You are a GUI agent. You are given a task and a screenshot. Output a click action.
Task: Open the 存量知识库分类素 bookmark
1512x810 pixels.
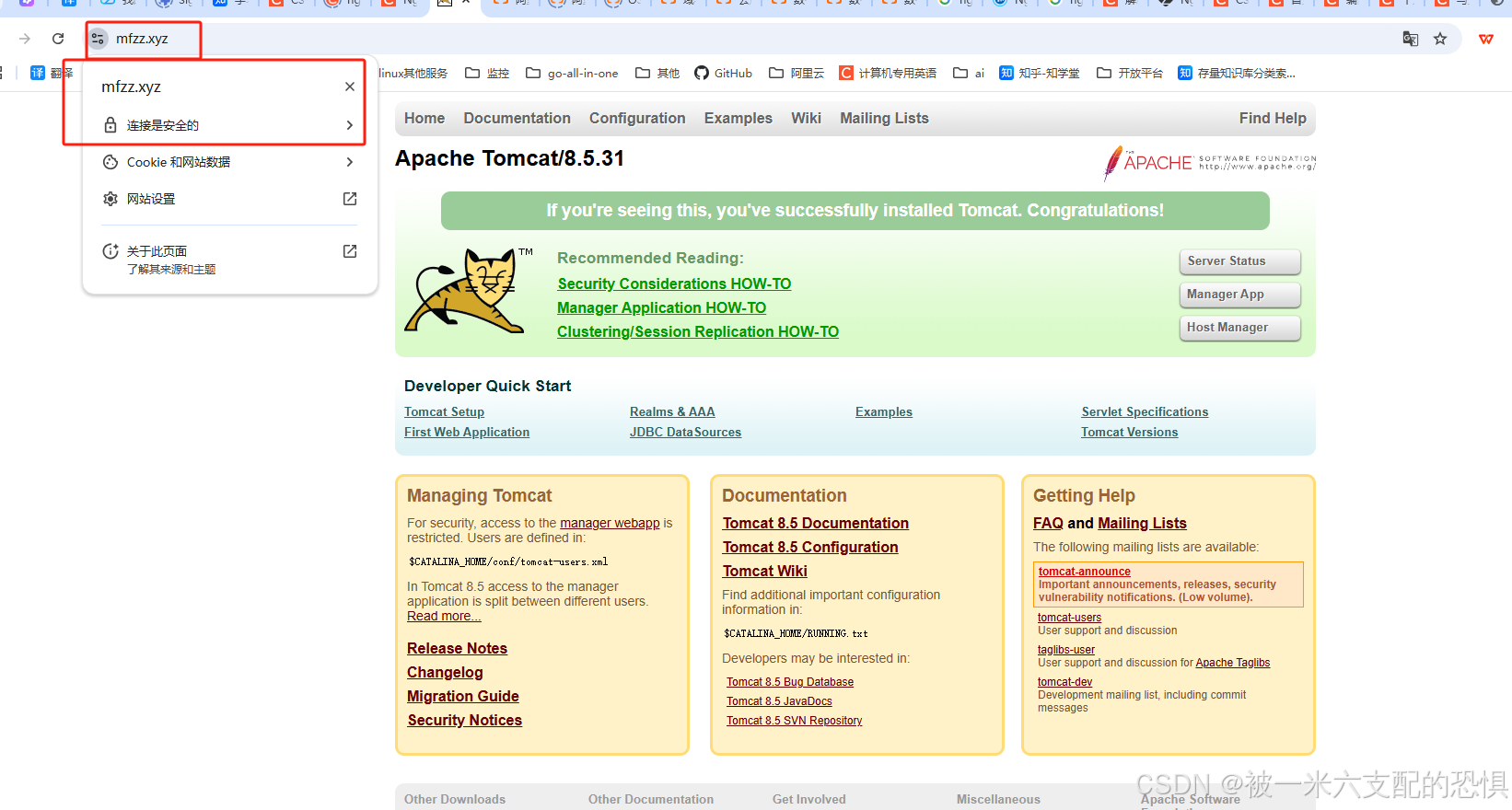1237,74
